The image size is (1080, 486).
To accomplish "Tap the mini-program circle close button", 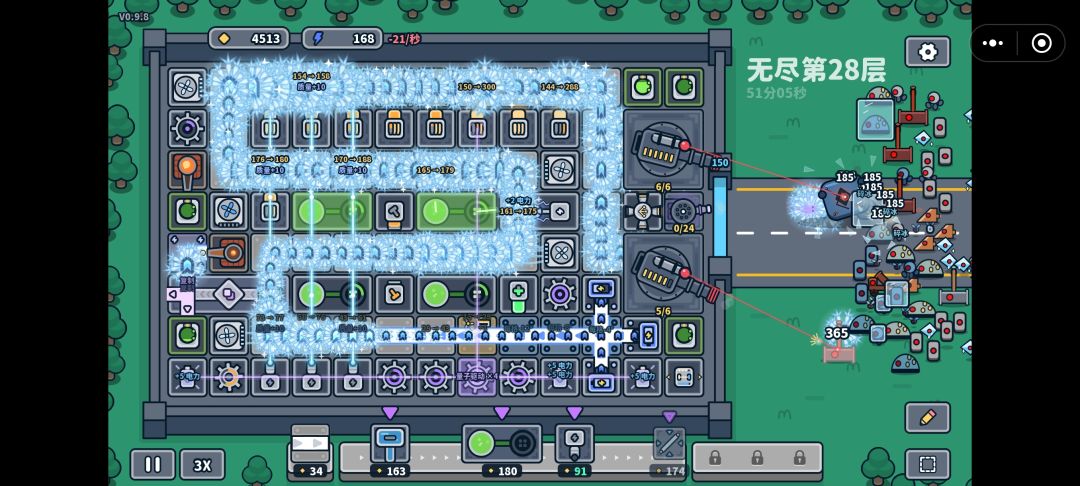I will click(1041, 43).
